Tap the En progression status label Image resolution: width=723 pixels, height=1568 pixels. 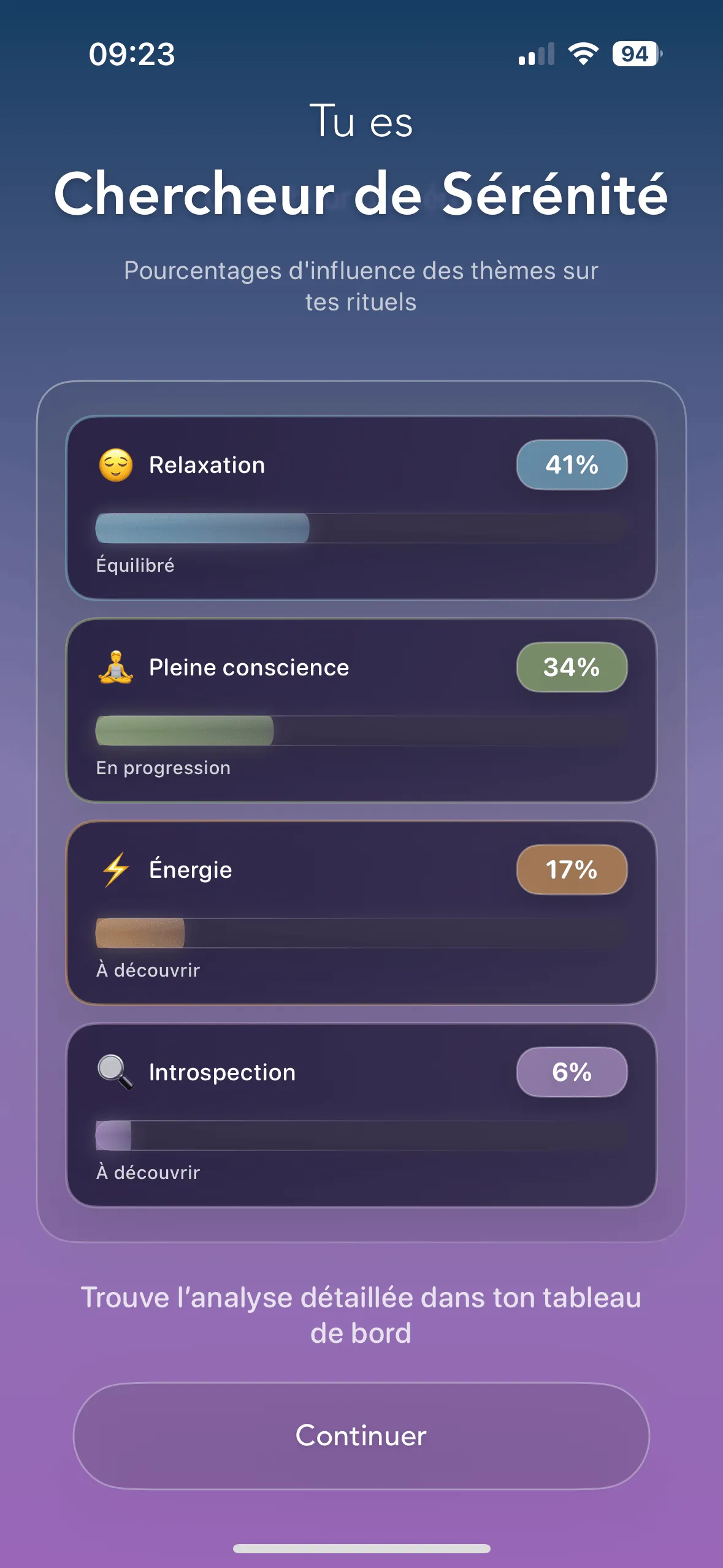click(163, 767)
